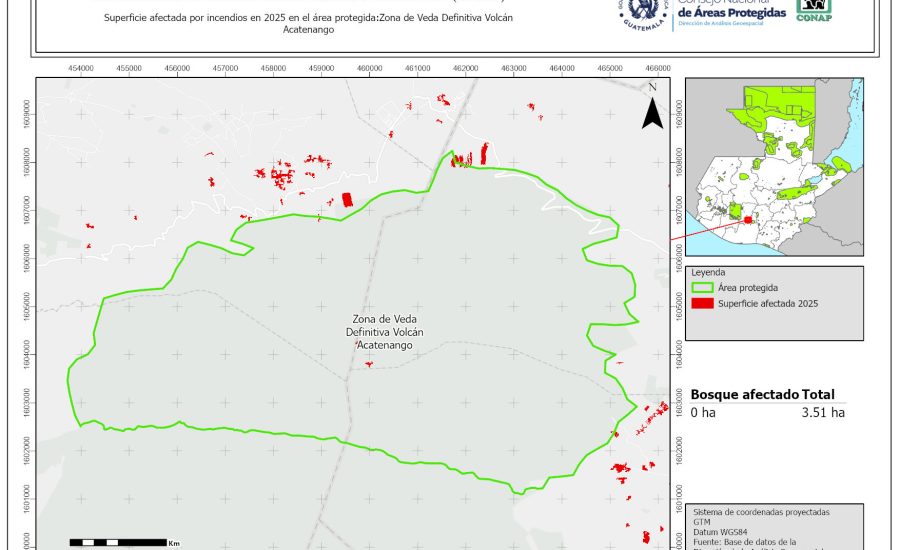Click the small red patch below Acatenango label

pos(369,364)
